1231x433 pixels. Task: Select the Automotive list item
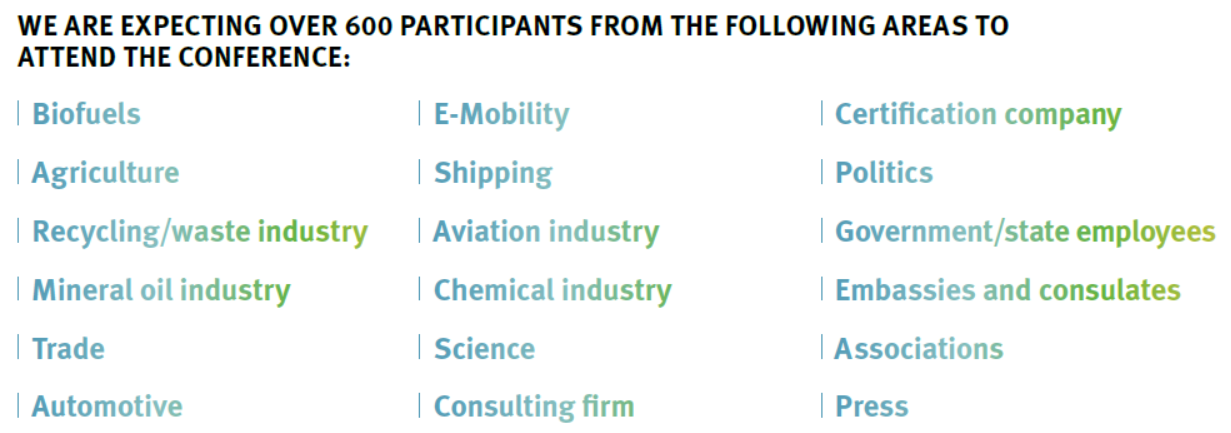click(107, 407)
